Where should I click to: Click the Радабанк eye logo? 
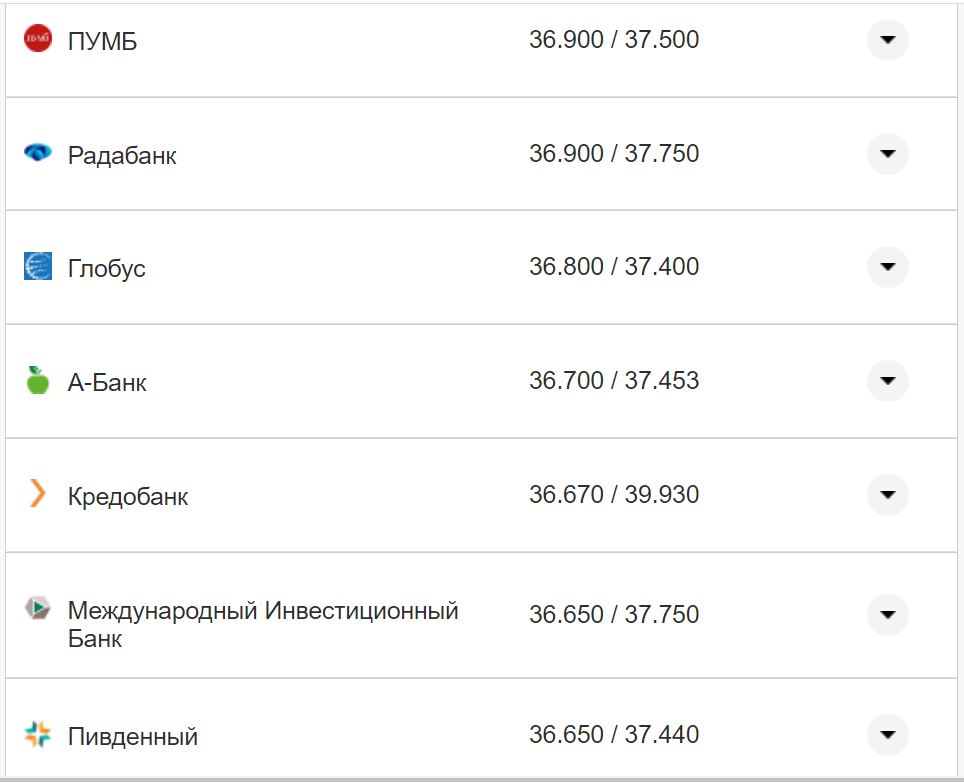point(37,153)
